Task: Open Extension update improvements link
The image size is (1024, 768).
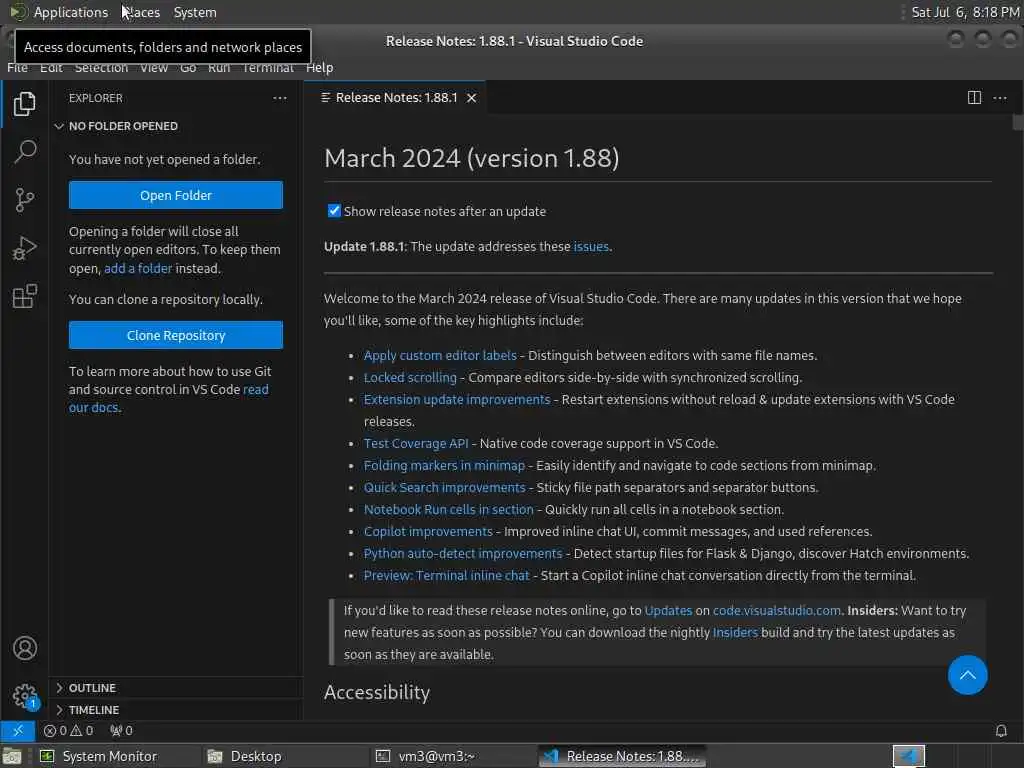Action: coord(456,400)
